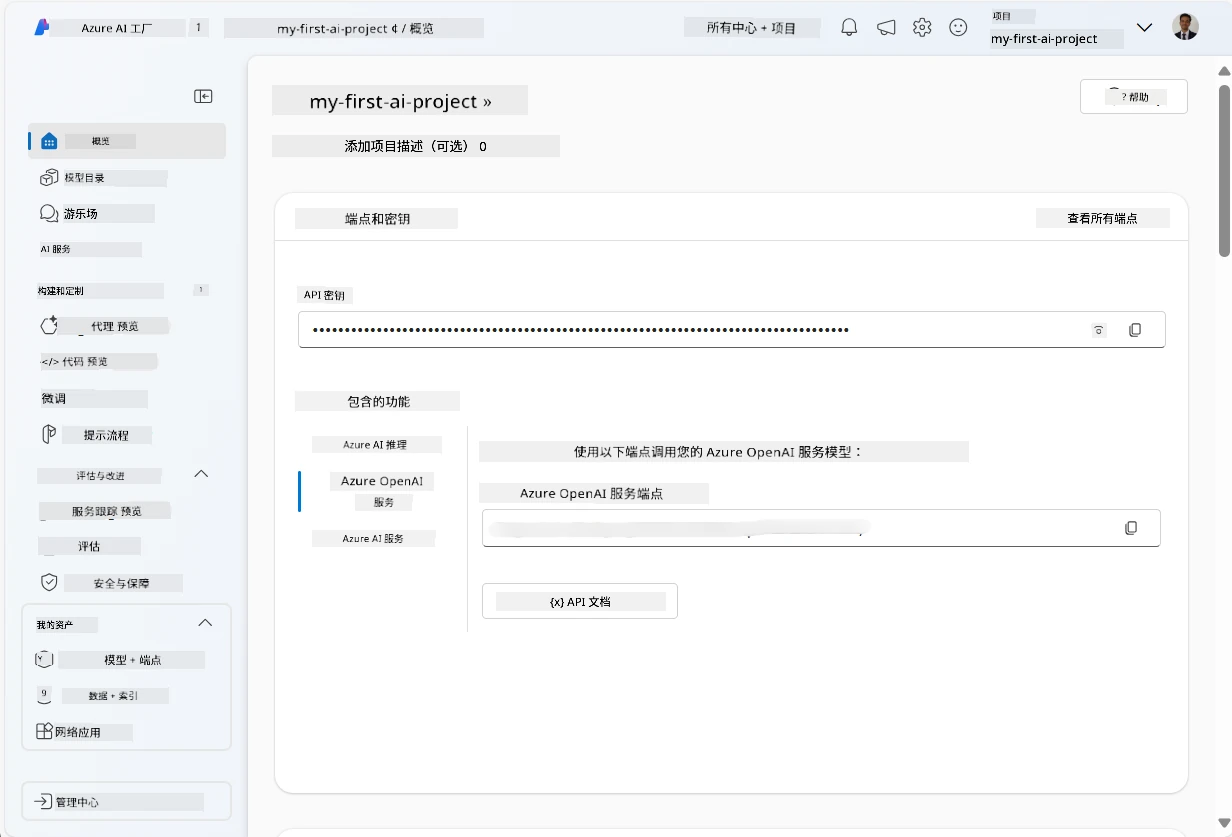Click the 模型目录 cube icon
The image size is (1232, 837).
[x=49, y=178]
